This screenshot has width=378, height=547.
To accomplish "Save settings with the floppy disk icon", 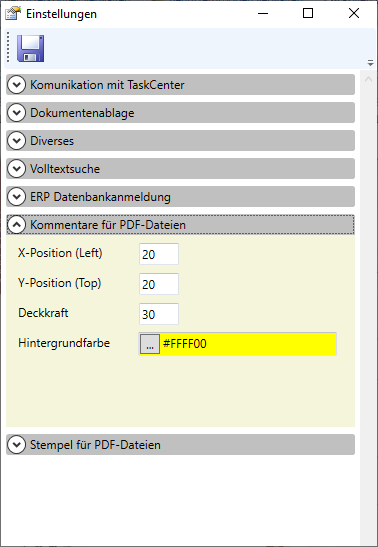I will (x=30, y=48).
